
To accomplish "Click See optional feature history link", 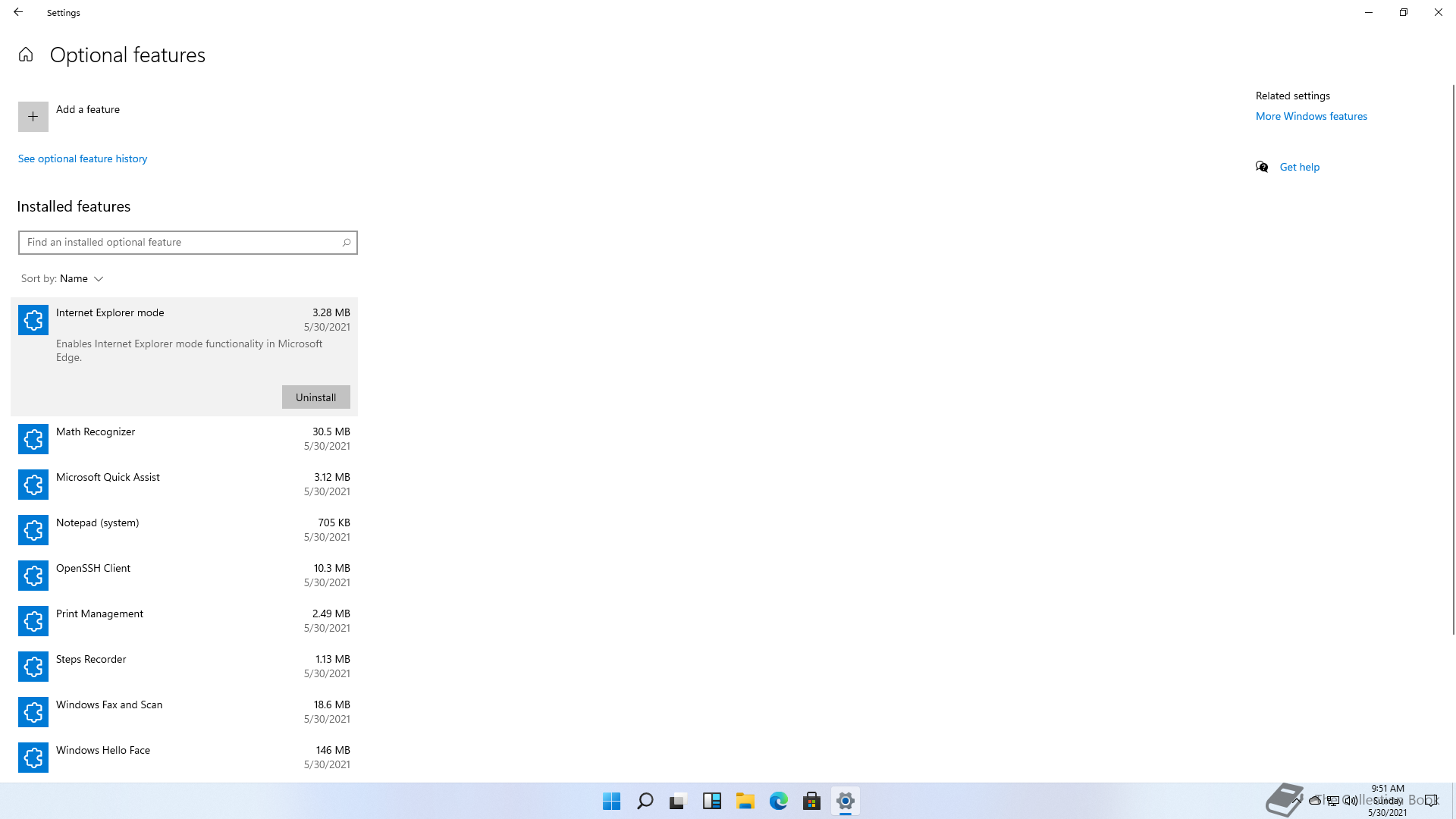I will 83,158.
